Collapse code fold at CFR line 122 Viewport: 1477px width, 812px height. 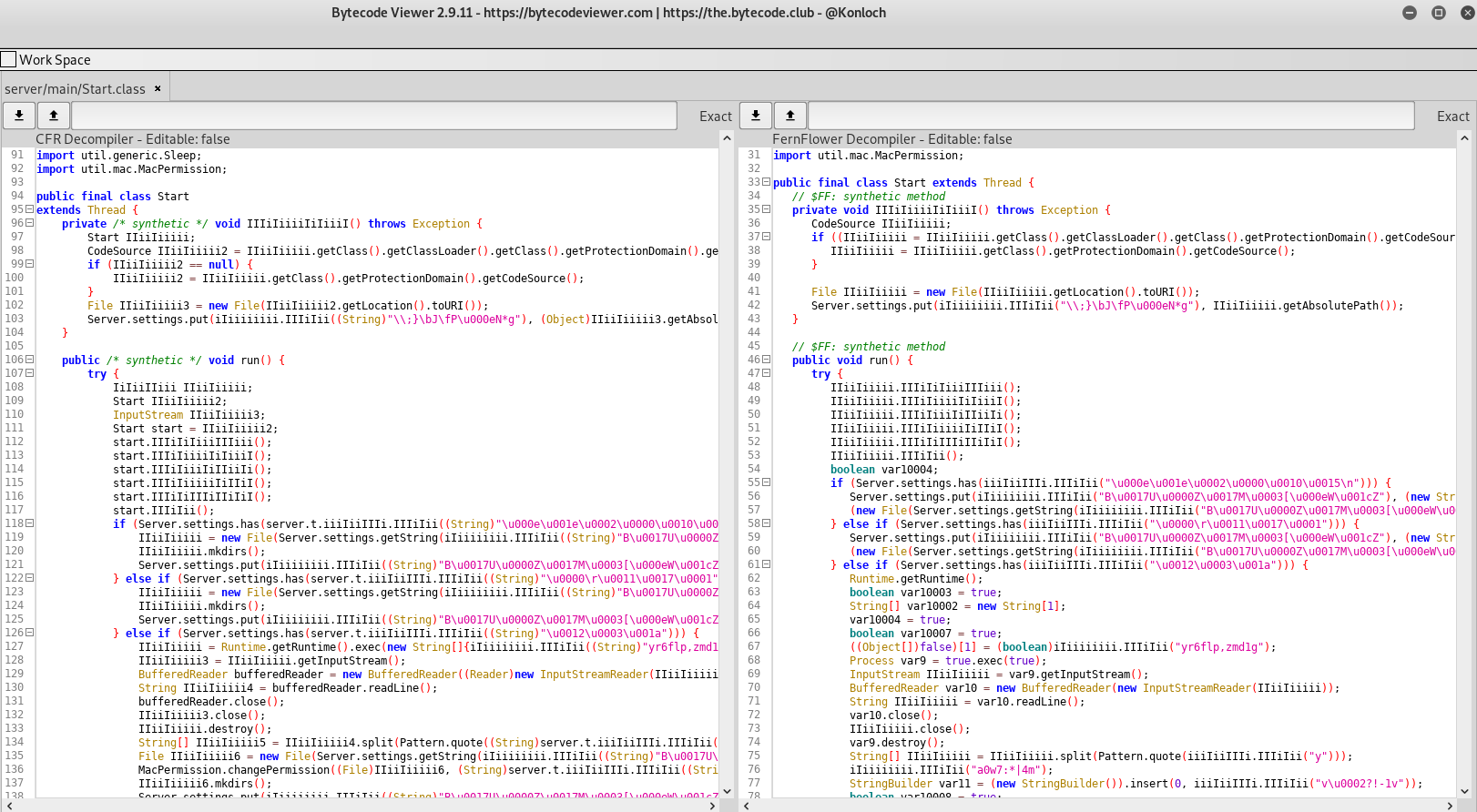(29, 578)
